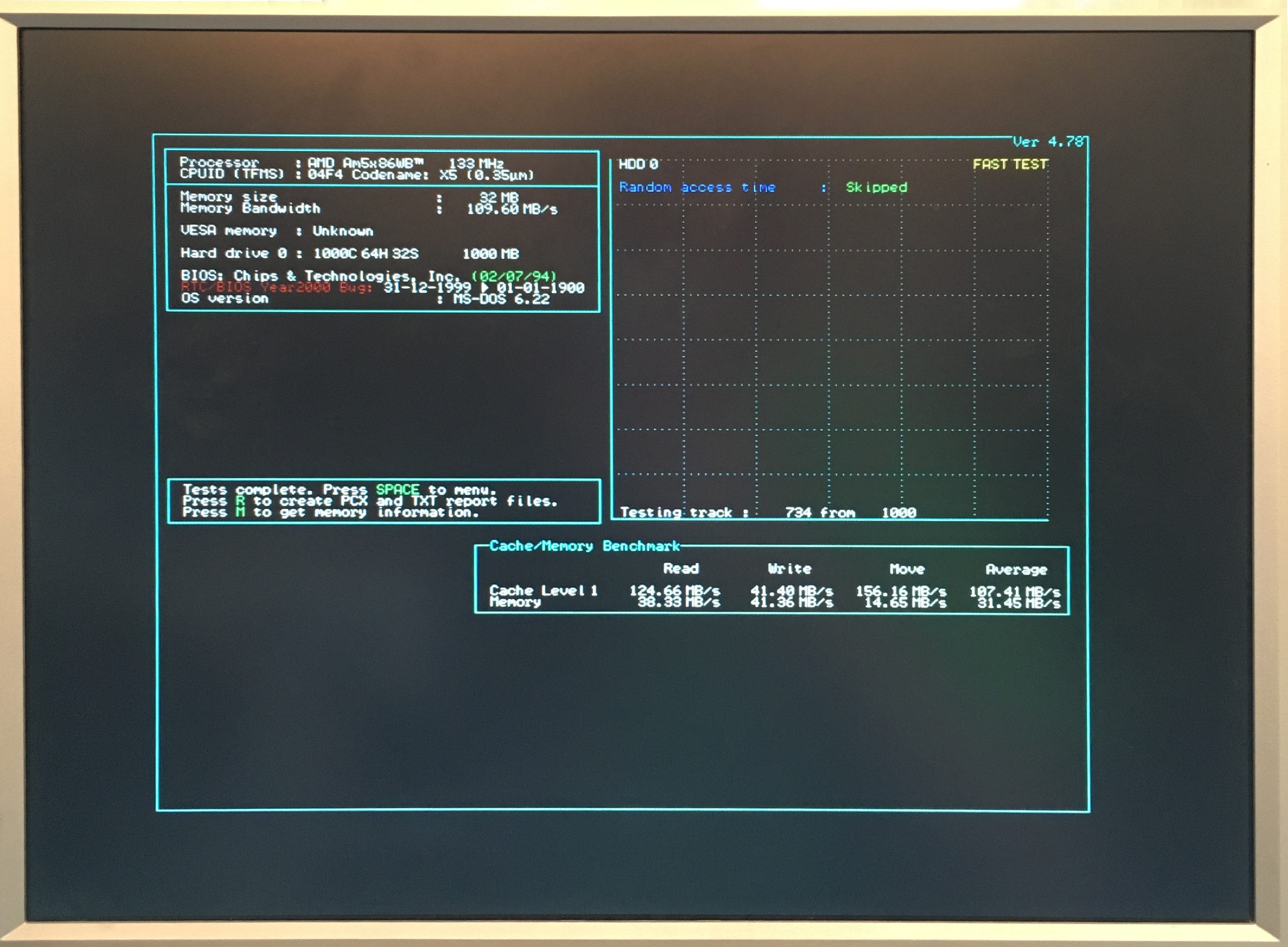Click 'Codename: X5 (0.35µm)' text
The height and width of the screenshot is (947, 1288).
coord(442,175)
